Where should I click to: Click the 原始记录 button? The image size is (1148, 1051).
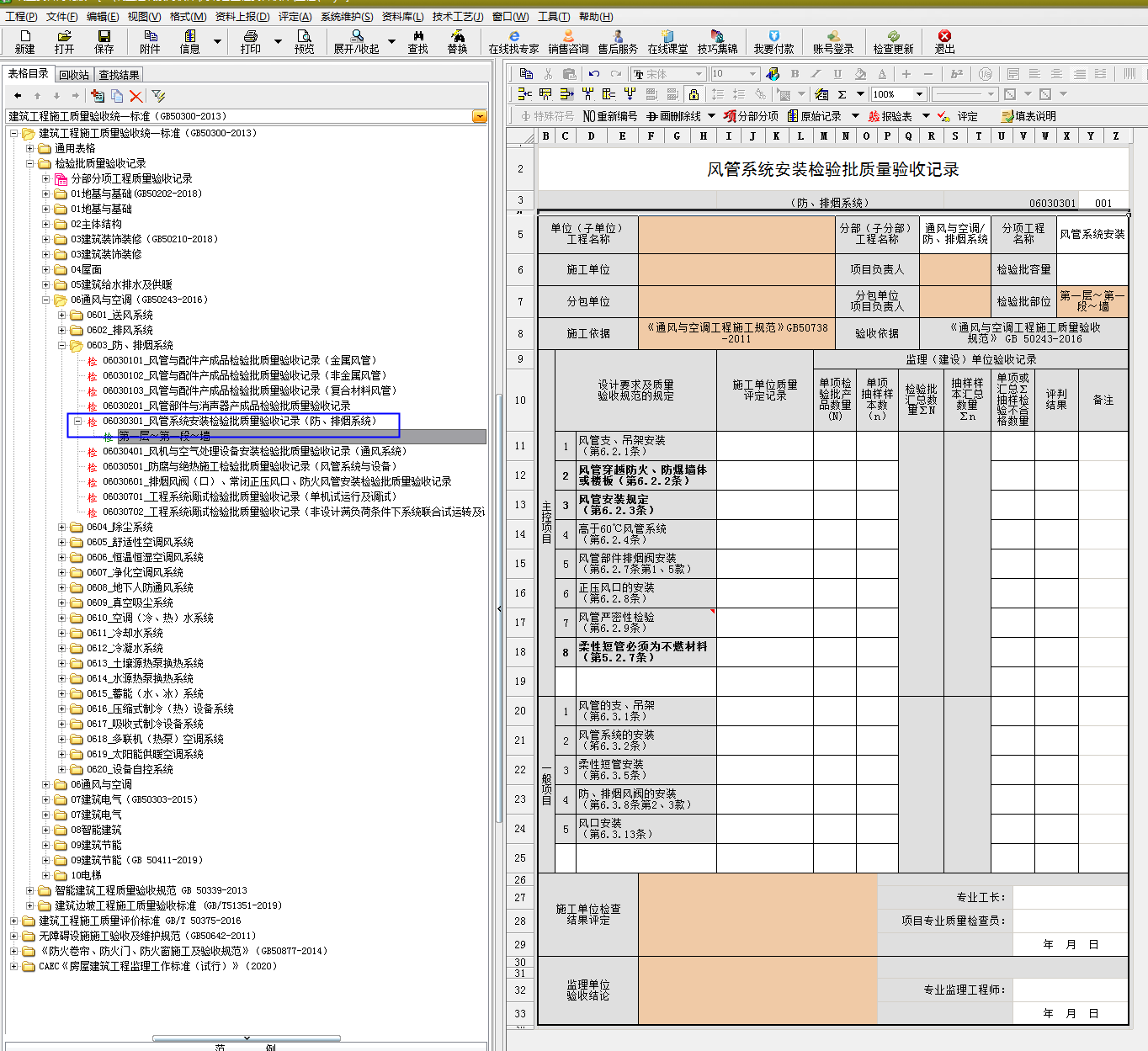coord(815,116)
